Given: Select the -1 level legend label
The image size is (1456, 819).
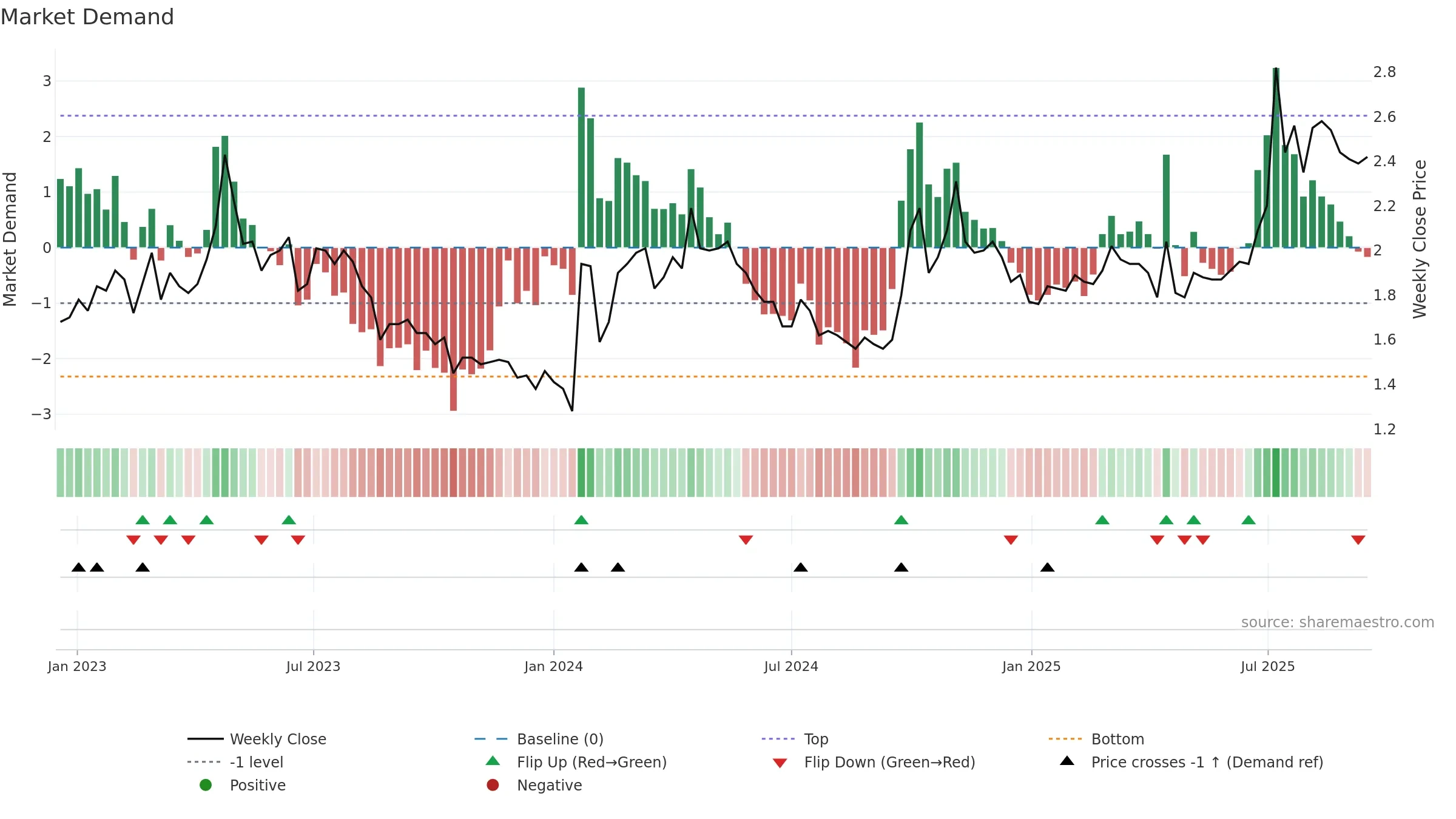Looking at the screenshot, I should pos(257,762).
